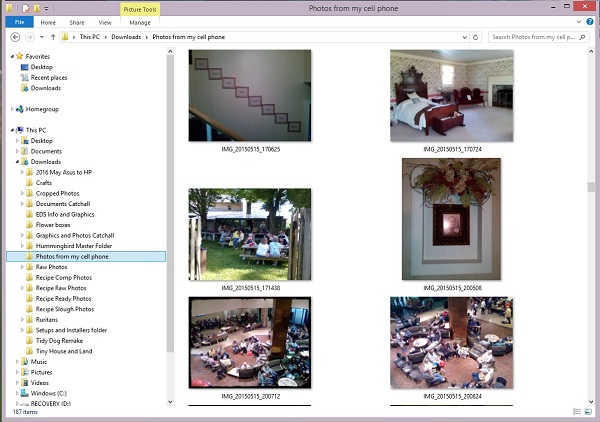The image size is (600, 422).
Task: Open the Cropped Photos folder
Action: pos(57,193)
